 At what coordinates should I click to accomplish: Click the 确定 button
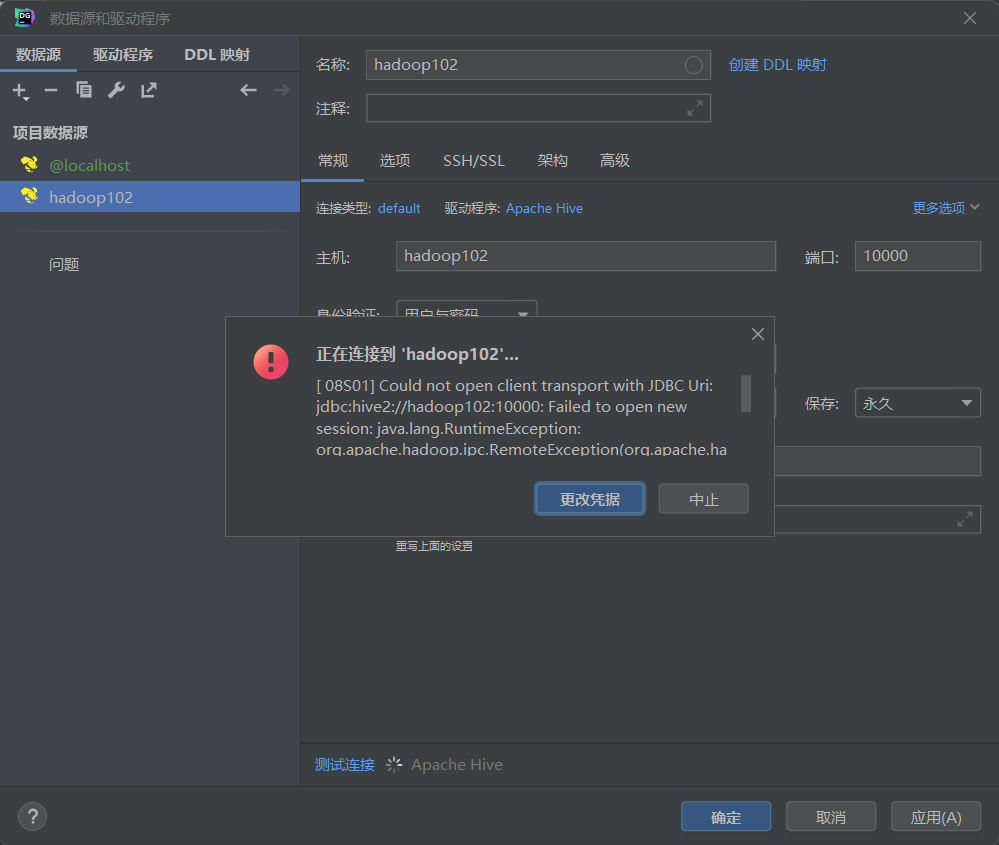pyautogui.click(x=726, y=817)
